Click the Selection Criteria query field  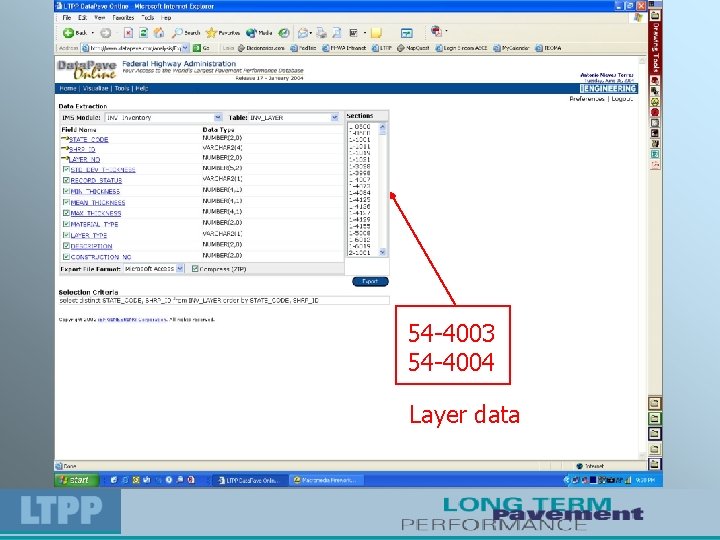(x=224, y=300)
